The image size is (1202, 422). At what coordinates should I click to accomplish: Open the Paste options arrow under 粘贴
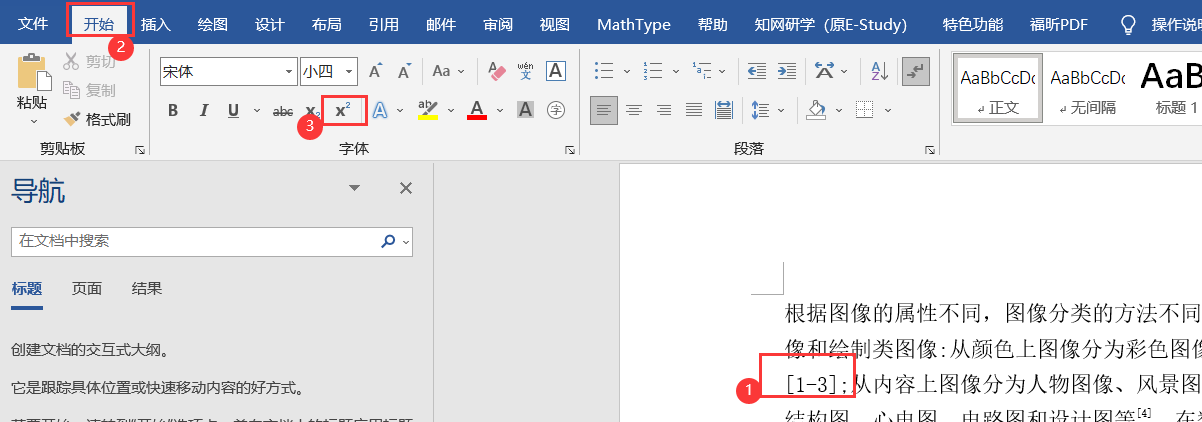32,121
